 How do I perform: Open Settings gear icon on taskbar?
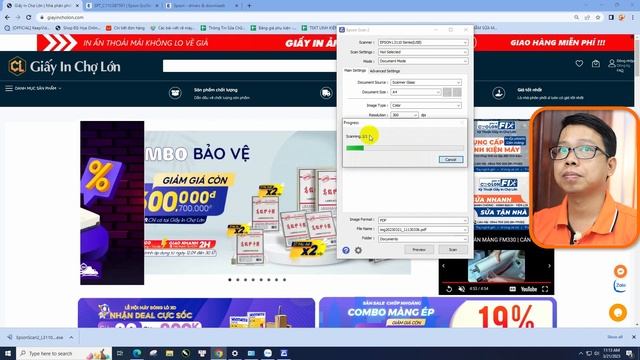click(x=235, y=353)
